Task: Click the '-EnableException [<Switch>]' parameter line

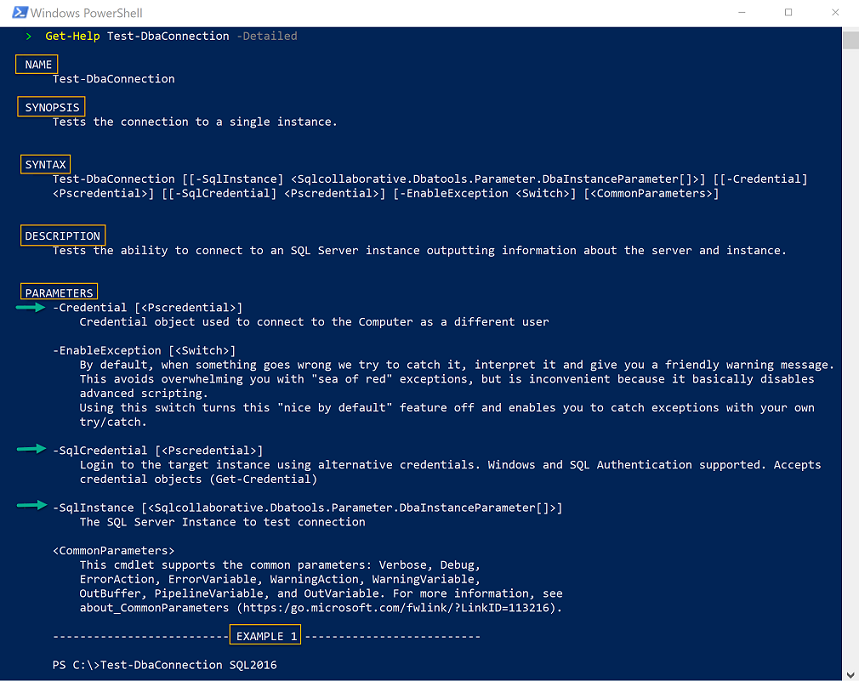Action: pyautogui.click(x=144, y=351)
